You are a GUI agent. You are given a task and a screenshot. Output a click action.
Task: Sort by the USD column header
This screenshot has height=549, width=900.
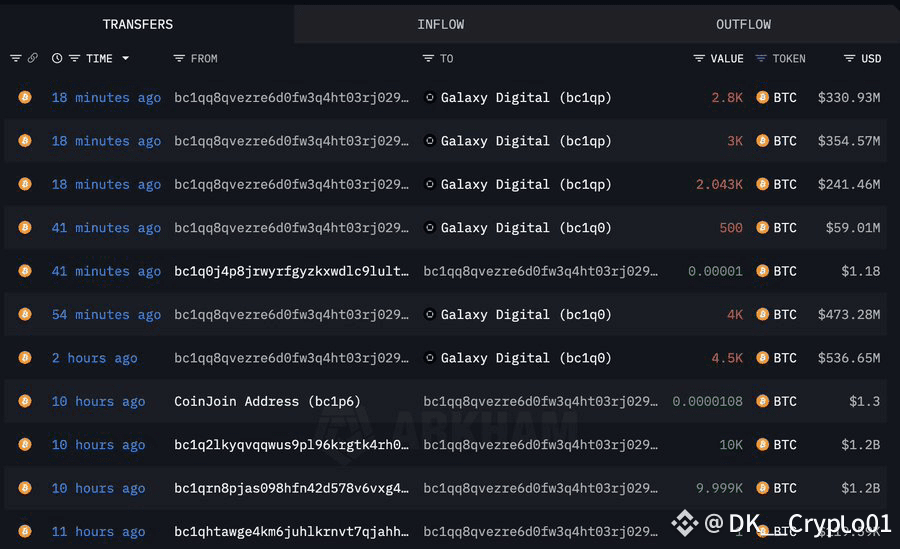pos(871,59)
